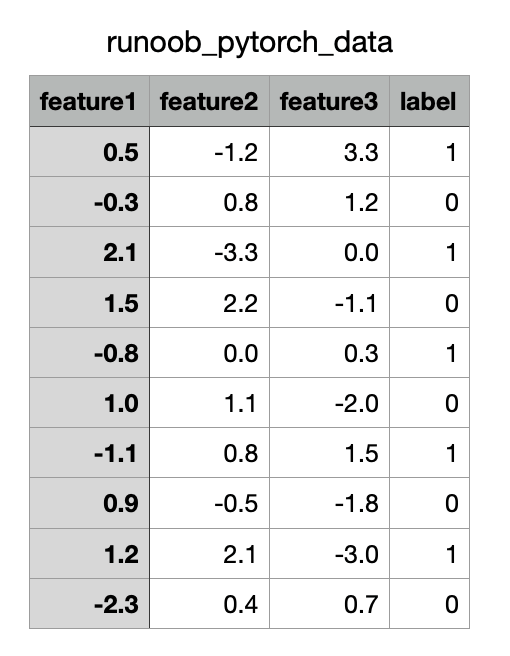Click the feature1 column header

coord(90,101)
